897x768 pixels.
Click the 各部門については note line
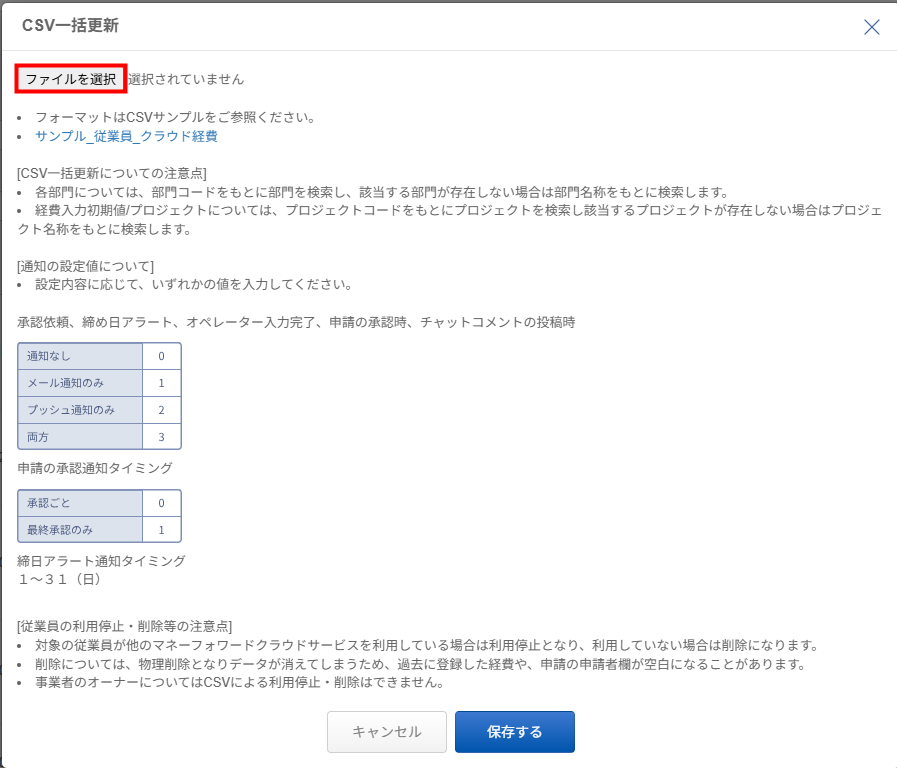click(383, 192)
